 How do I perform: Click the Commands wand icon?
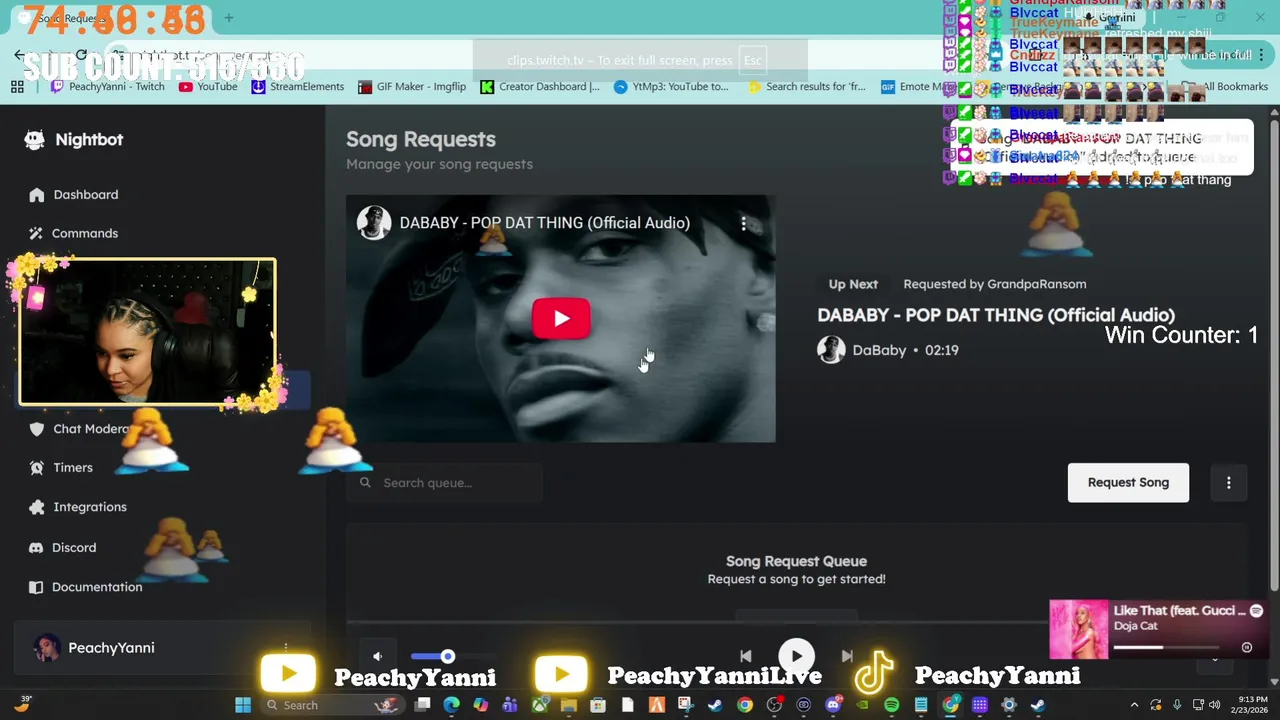click(36, 233)
